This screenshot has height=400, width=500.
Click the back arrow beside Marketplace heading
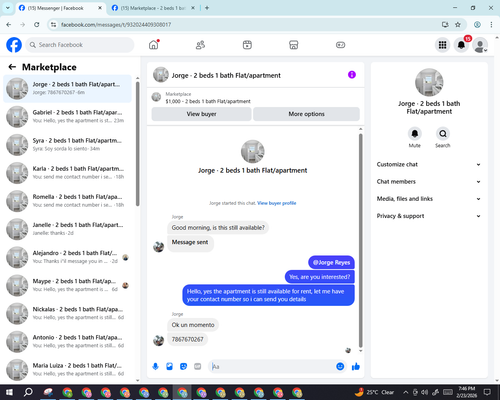12,67
